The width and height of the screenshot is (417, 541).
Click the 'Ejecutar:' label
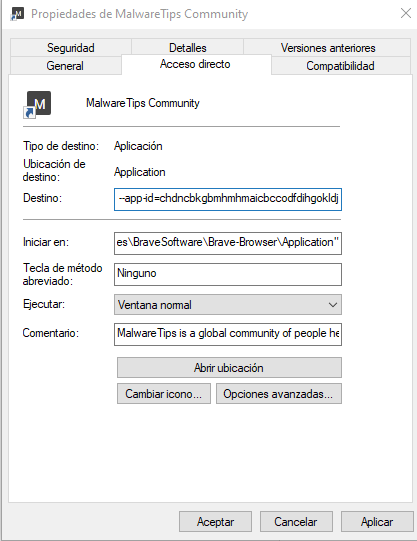(x=44, y=304)
